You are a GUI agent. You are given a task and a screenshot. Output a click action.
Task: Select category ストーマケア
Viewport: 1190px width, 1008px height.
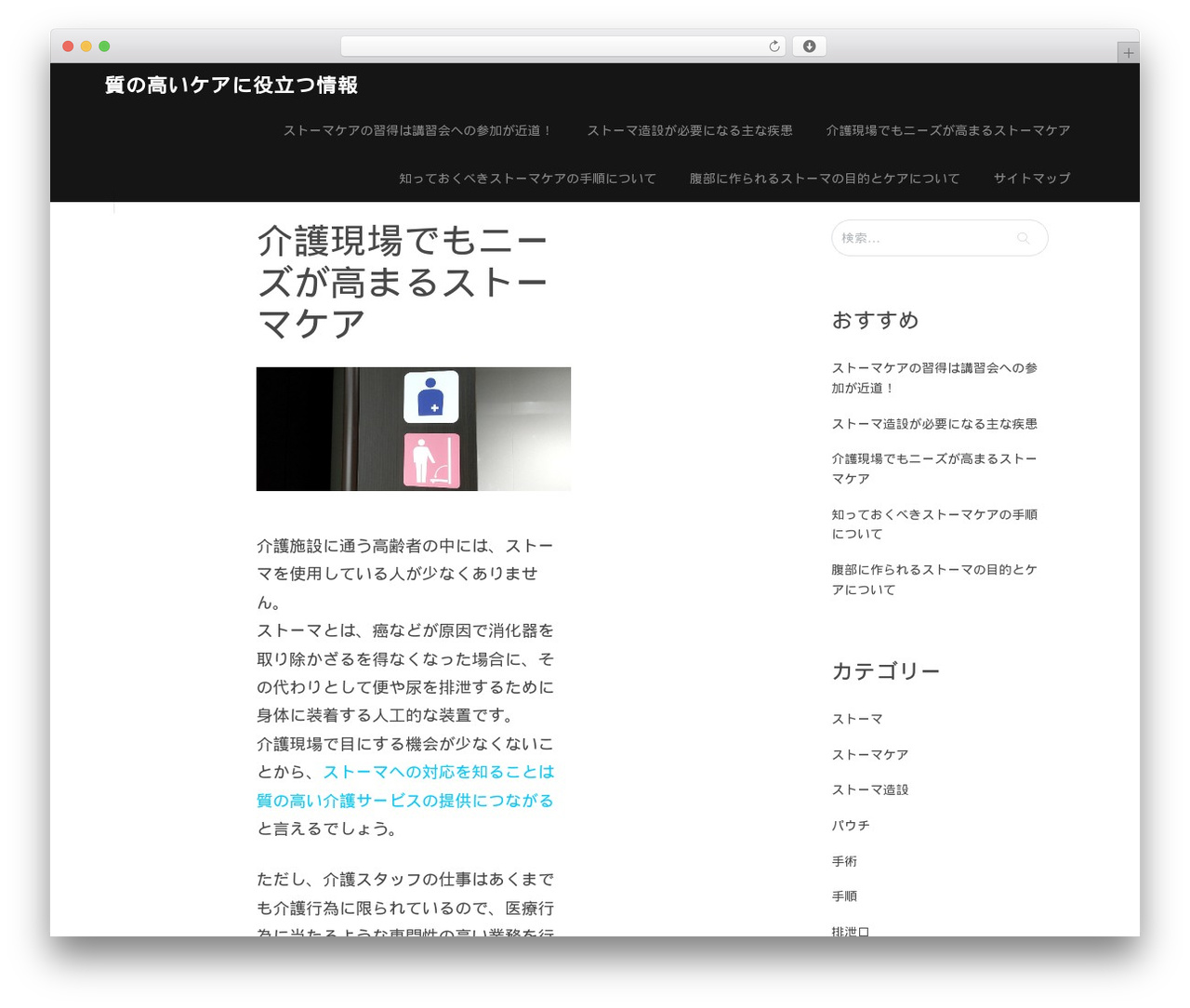click(x=870, y=754)
